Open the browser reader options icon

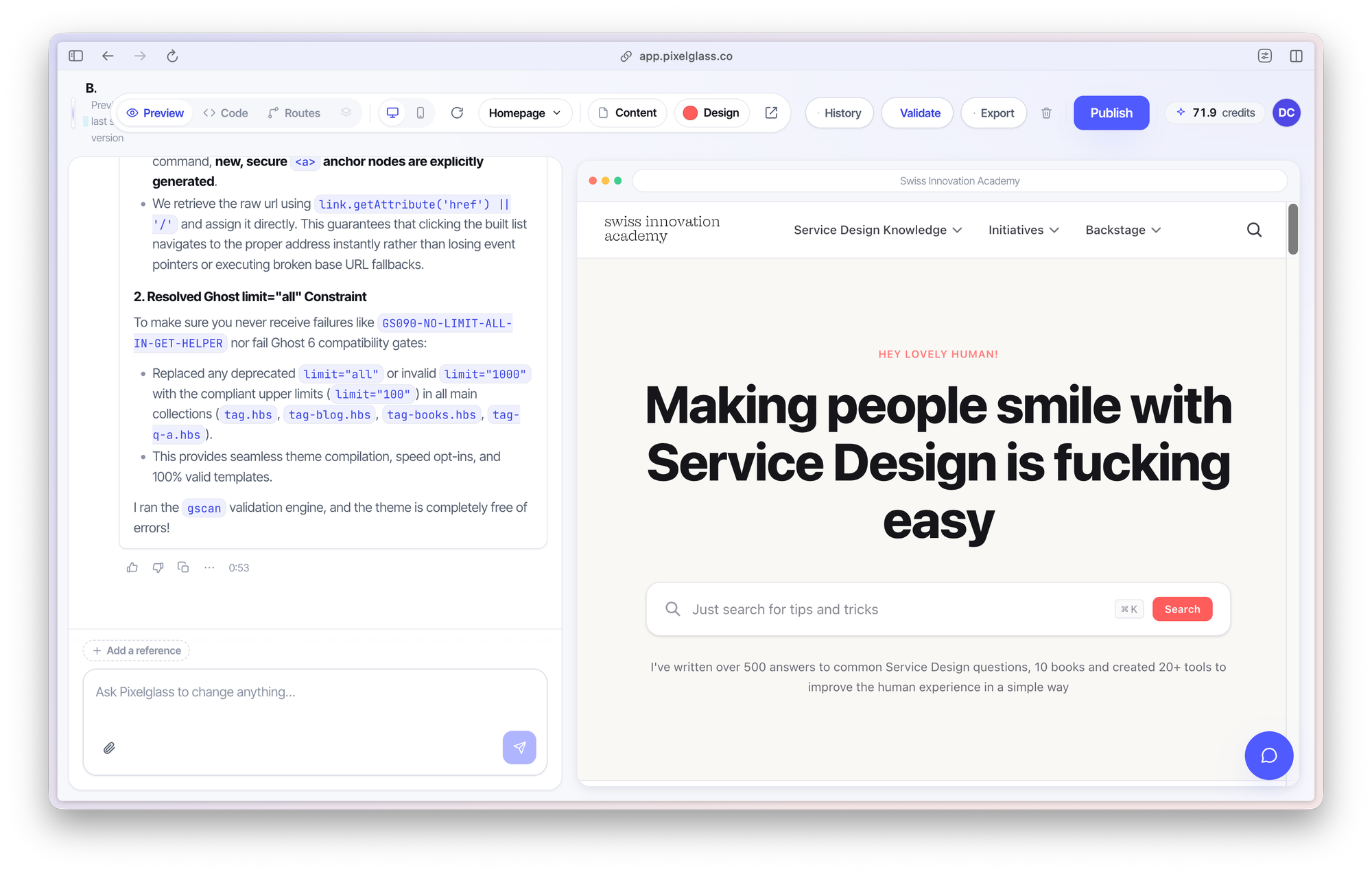[x=1265, y=56]
